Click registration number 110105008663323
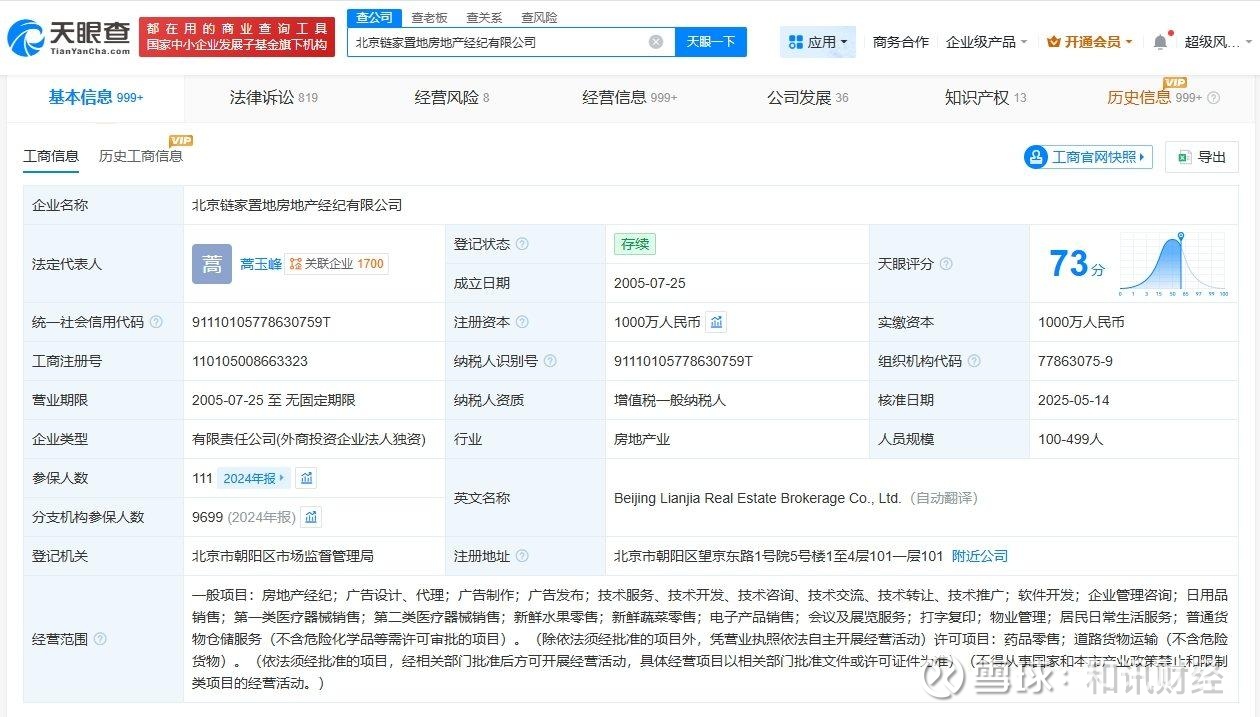This screenshot has height=717, width=1260. (250, 361)
